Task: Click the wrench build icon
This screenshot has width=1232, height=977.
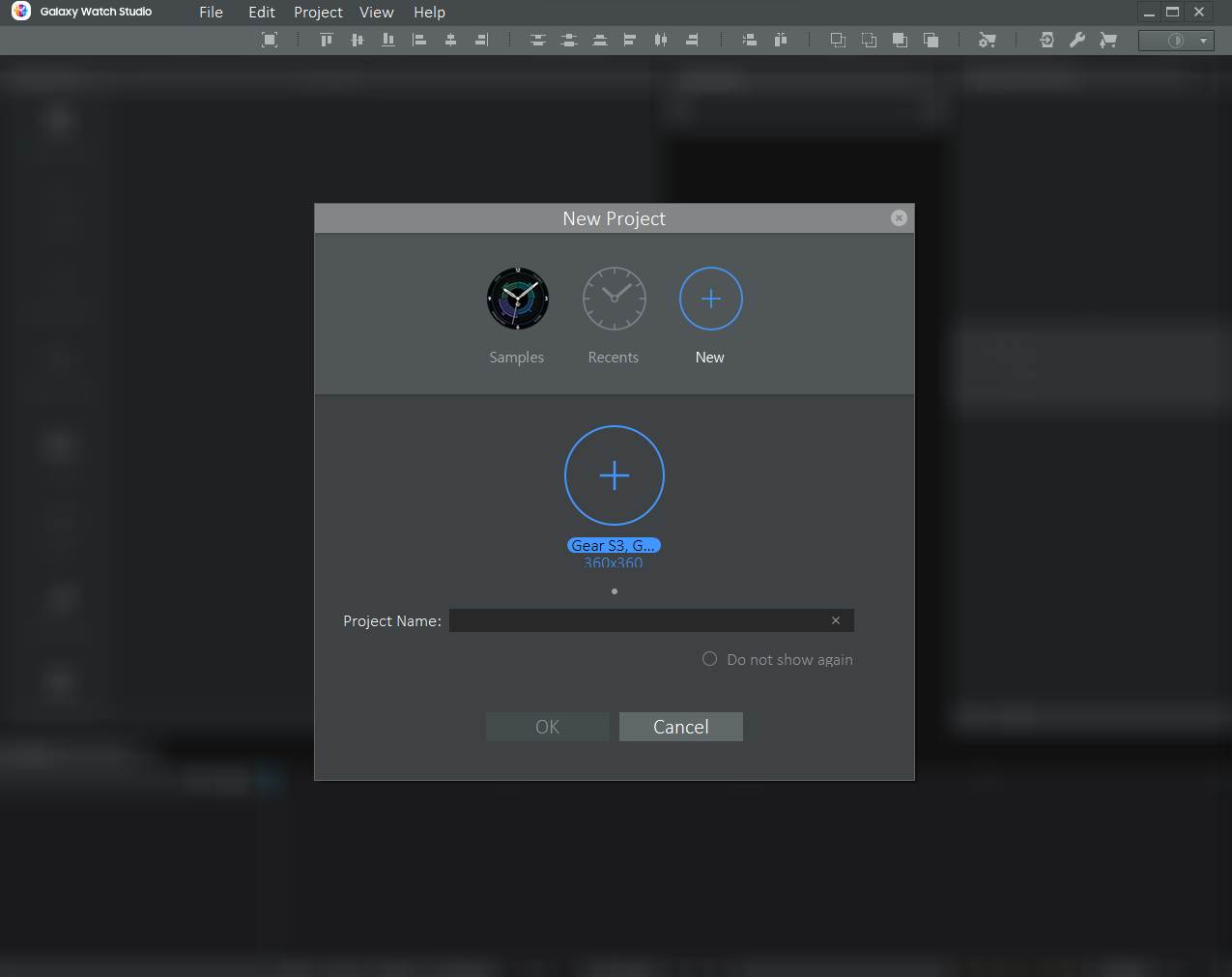Action: pos(1077,40)
